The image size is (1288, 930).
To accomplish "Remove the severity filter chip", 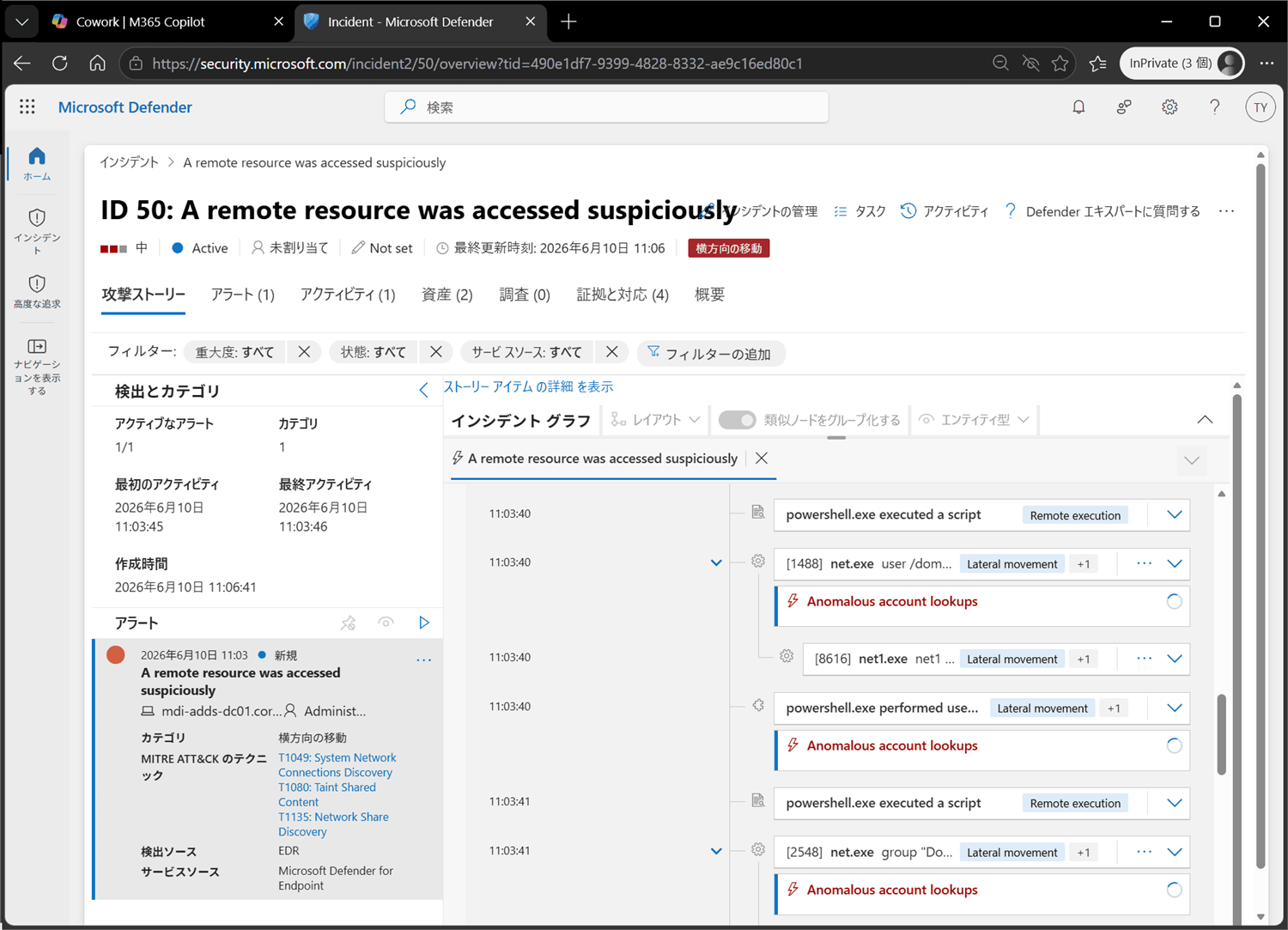I will (x=304, y=352).
